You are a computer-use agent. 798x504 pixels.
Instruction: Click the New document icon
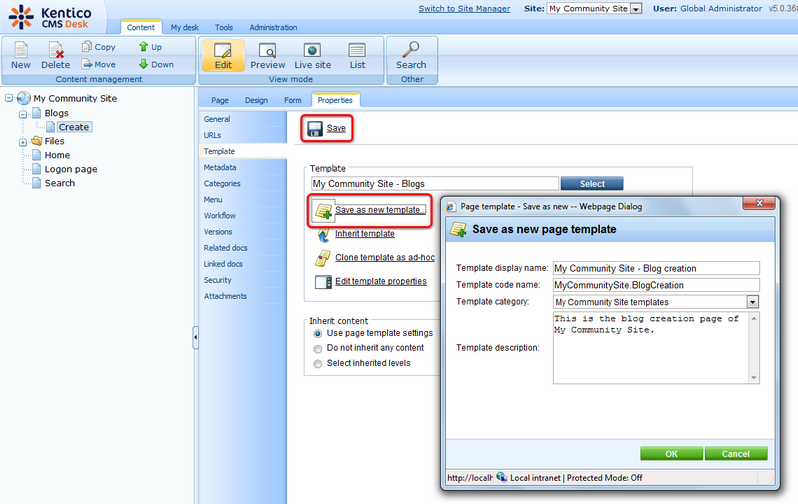click(x=21, y=50)
